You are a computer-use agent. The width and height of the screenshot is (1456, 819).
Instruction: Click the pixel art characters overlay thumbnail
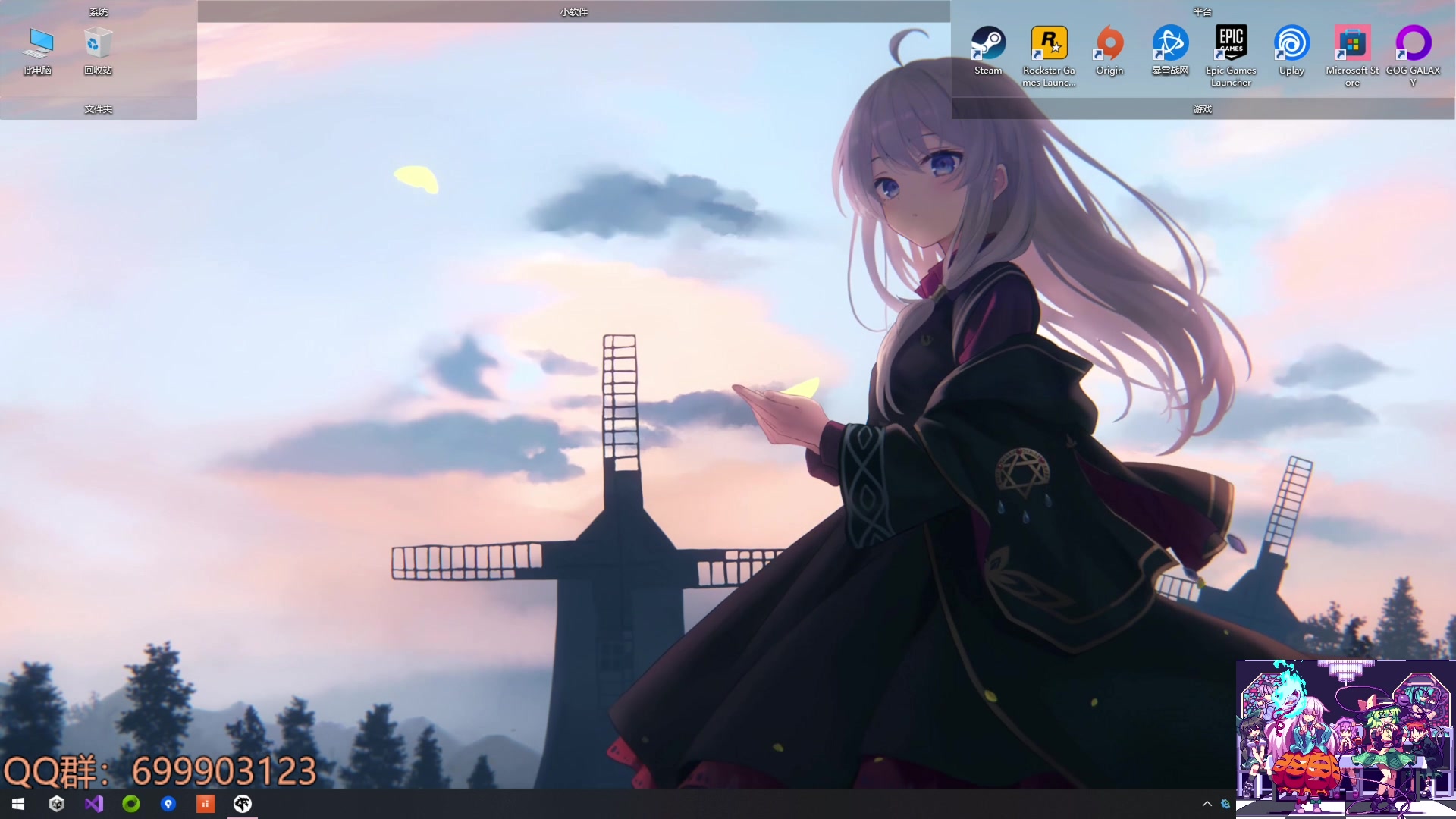pos(1345,739)
